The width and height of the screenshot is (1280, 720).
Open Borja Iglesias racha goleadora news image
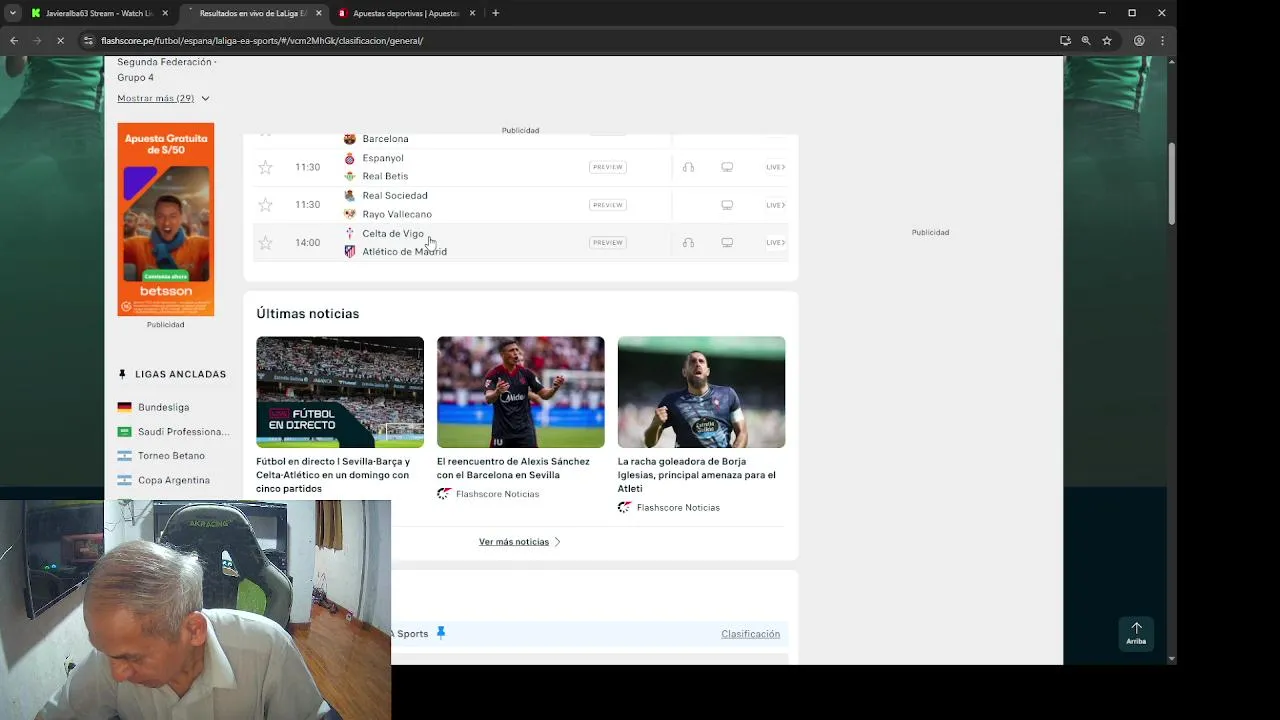point(701,392)
